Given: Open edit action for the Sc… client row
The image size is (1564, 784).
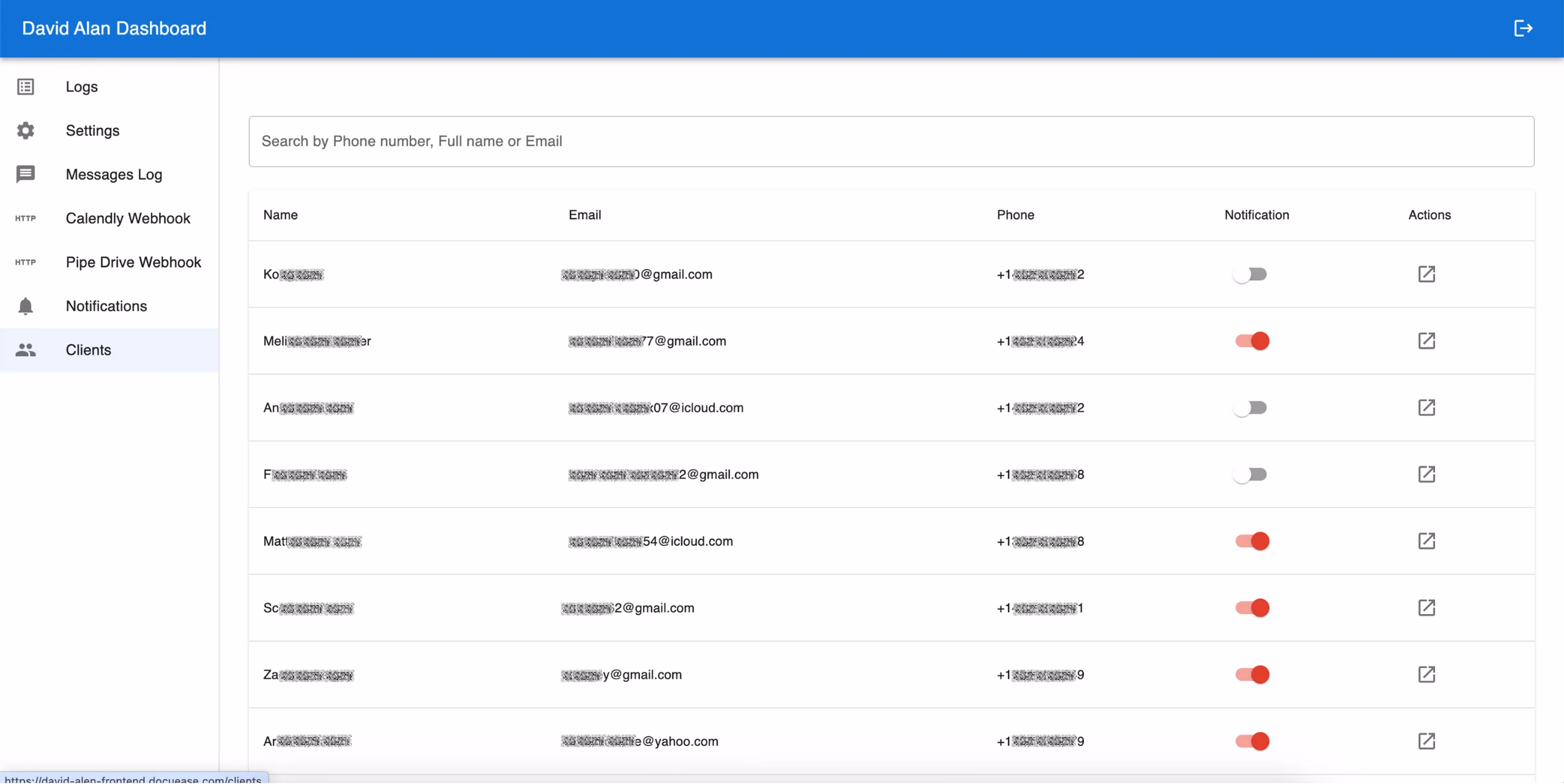Looking at the screenshot, I should click(x=1426, y=607).
